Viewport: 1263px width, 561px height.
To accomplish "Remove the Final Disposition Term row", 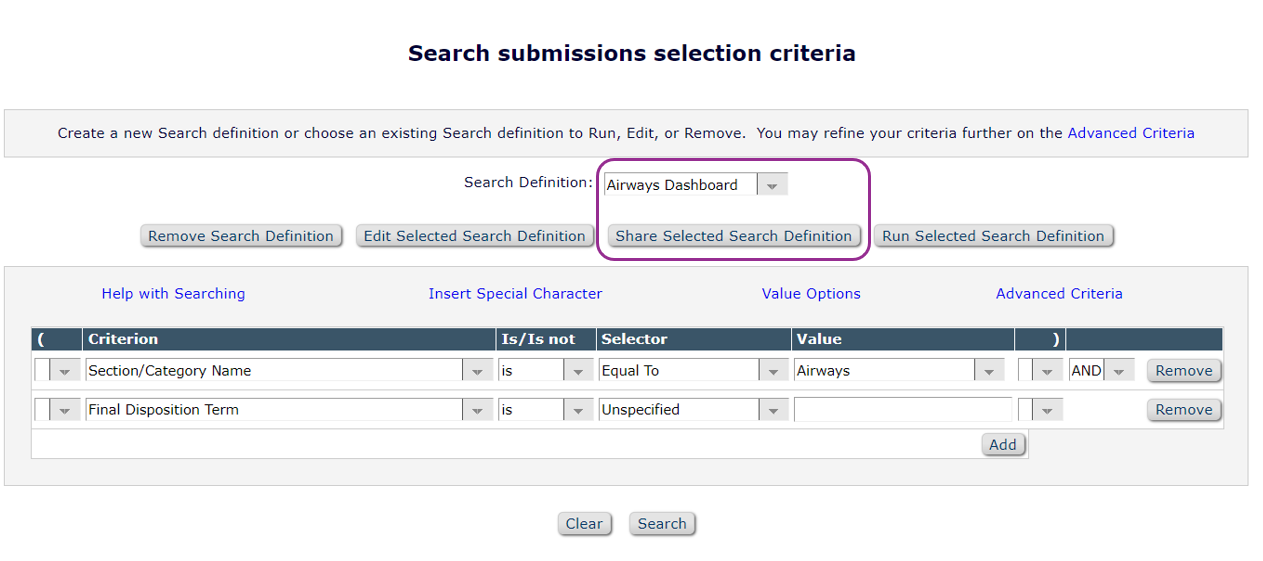I will pos(1184,410).
